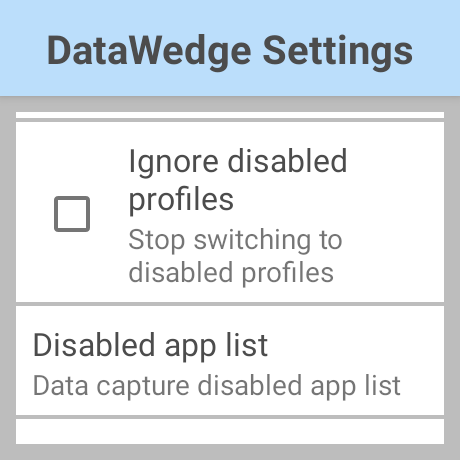The image size is (460, 460).
Task: Open the Disabled app list setting
Action: (x=230, y=361)
